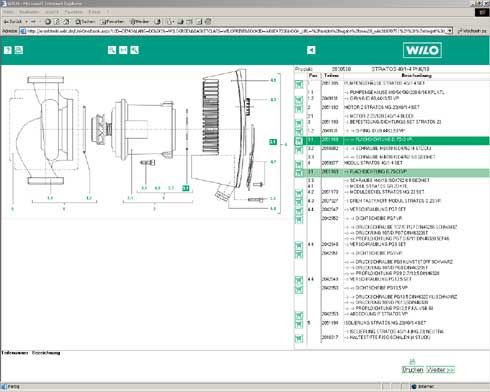Open the help question-mark icon in green header

coord(8,50)
